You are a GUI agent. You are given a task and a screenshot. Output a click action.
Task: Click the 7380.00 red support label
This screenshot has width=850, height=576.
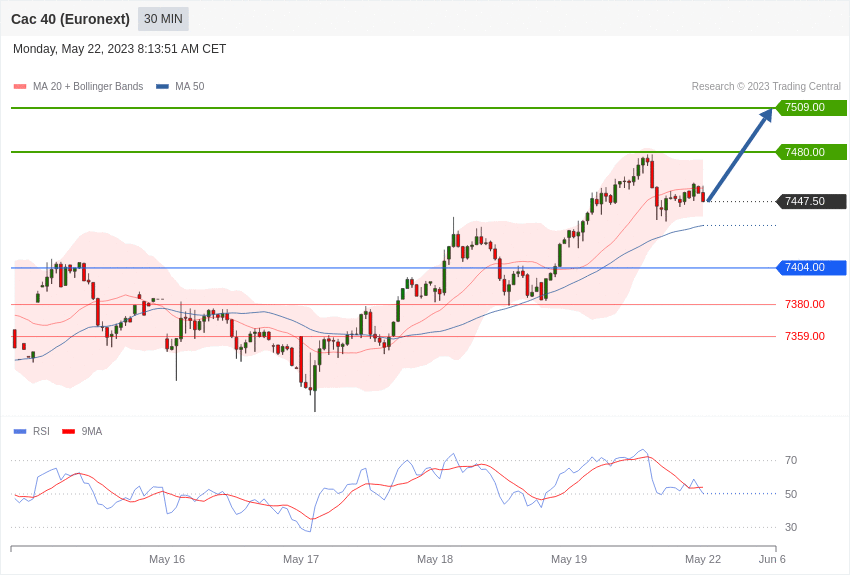coord(804,304)
